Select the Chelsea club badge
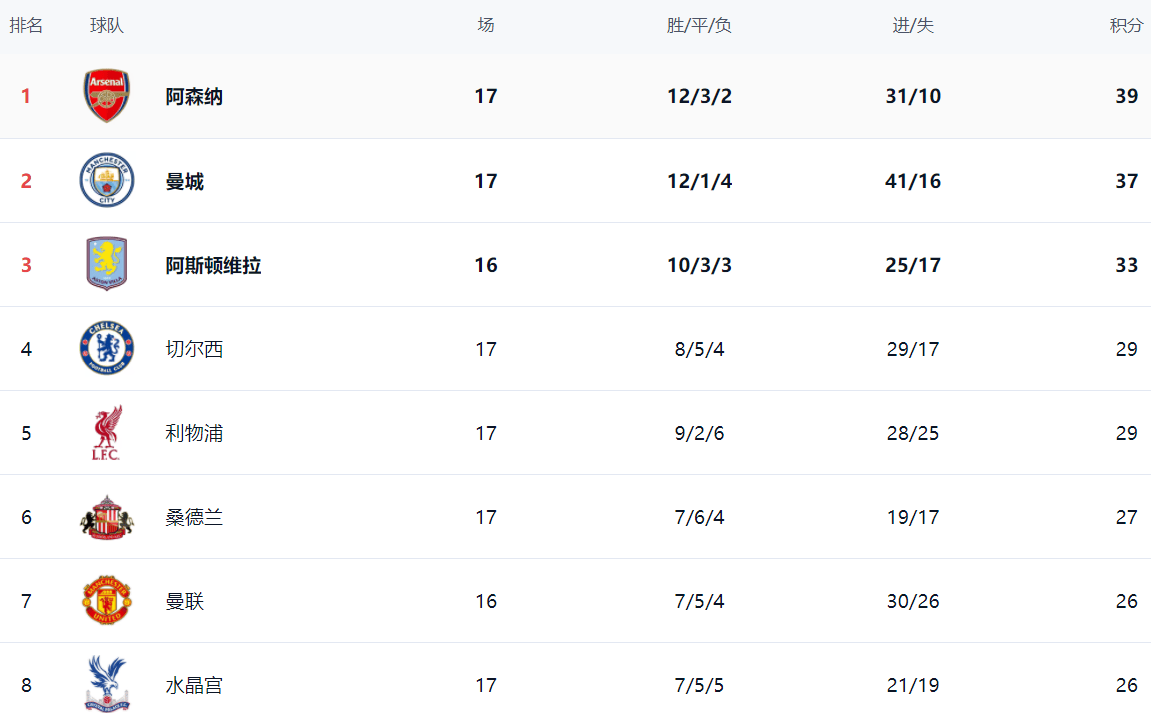1151x724 pixels. [x=106, y=349]
